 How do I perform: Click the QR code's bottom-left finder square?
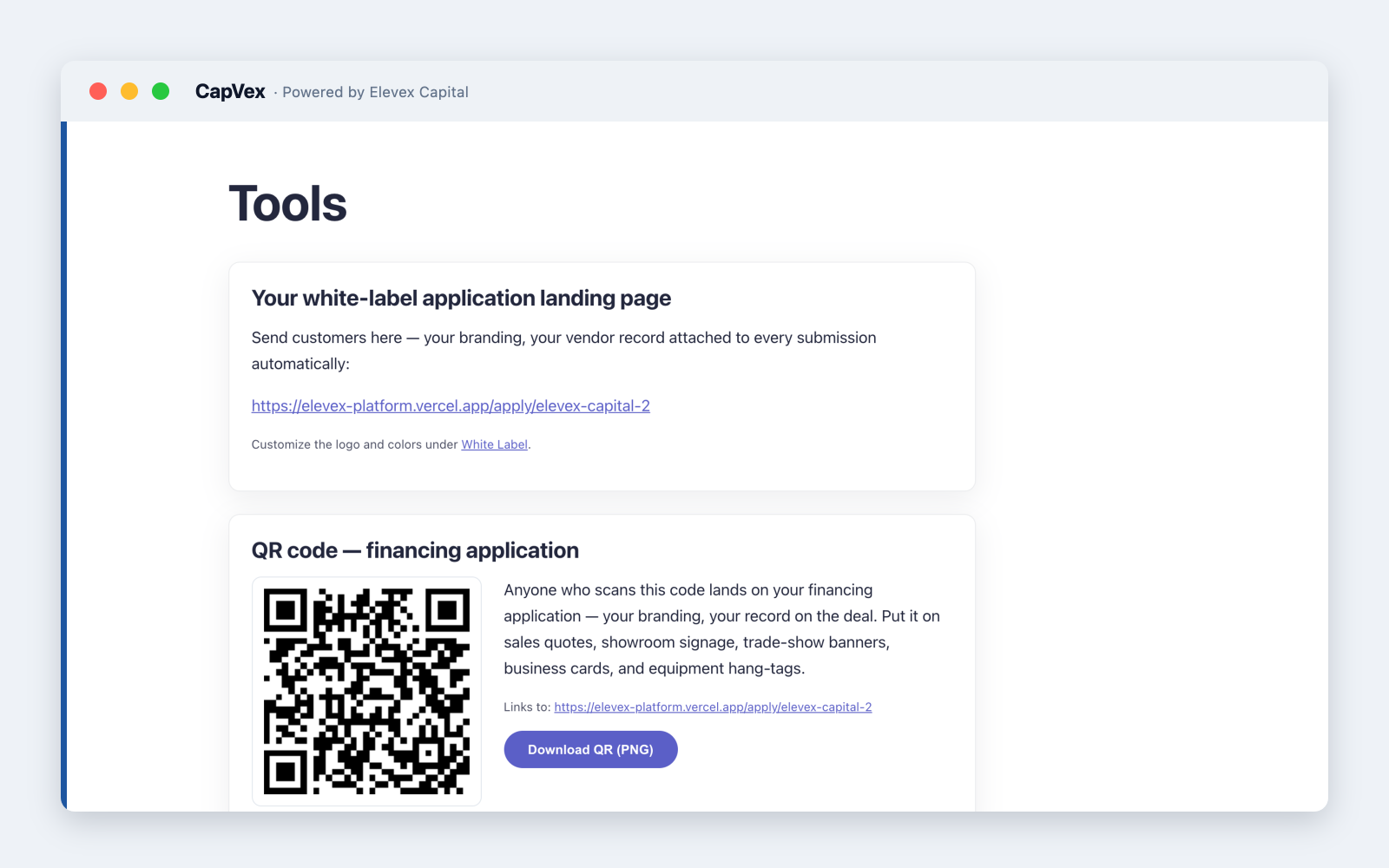[x=286, y=772]
